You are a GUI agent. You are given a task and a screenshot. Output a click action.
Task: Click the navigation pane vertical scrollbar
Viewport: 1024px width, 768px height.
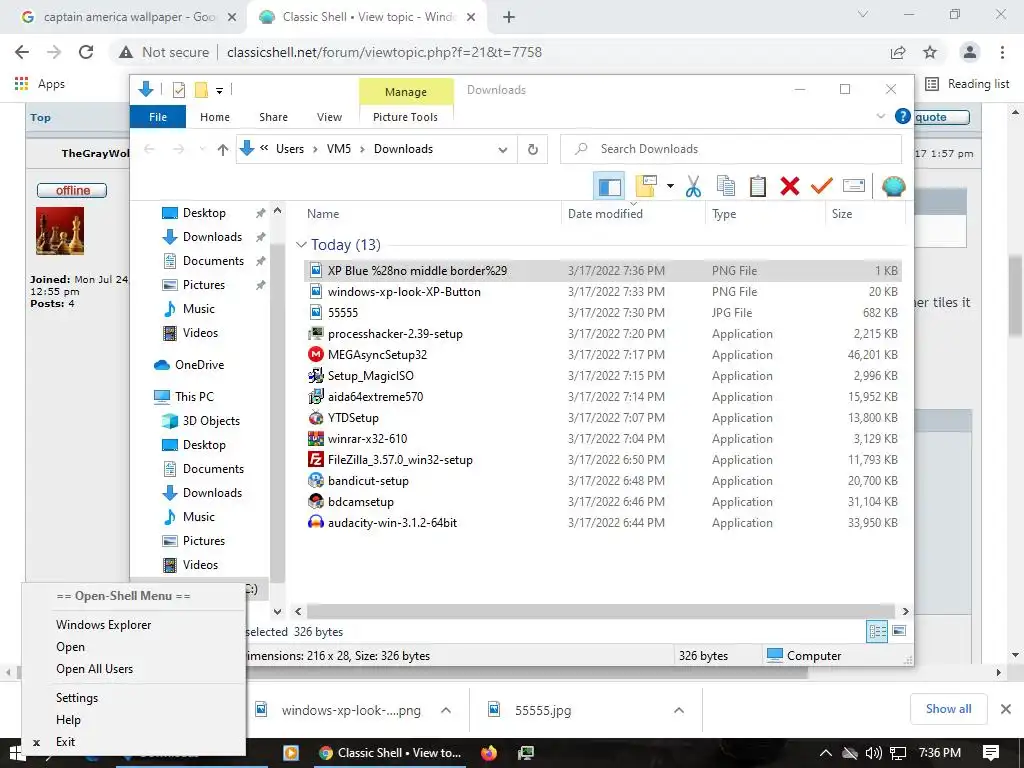[x=278, y=411]
